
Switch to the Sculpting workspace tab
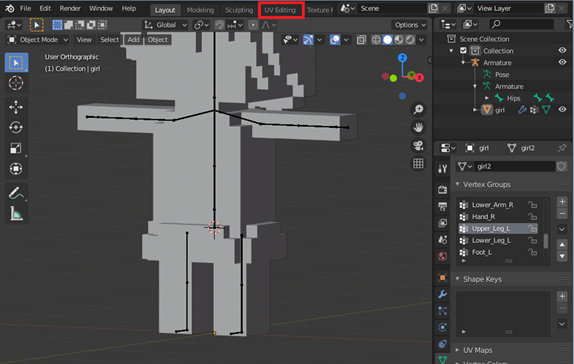point(239,10)
